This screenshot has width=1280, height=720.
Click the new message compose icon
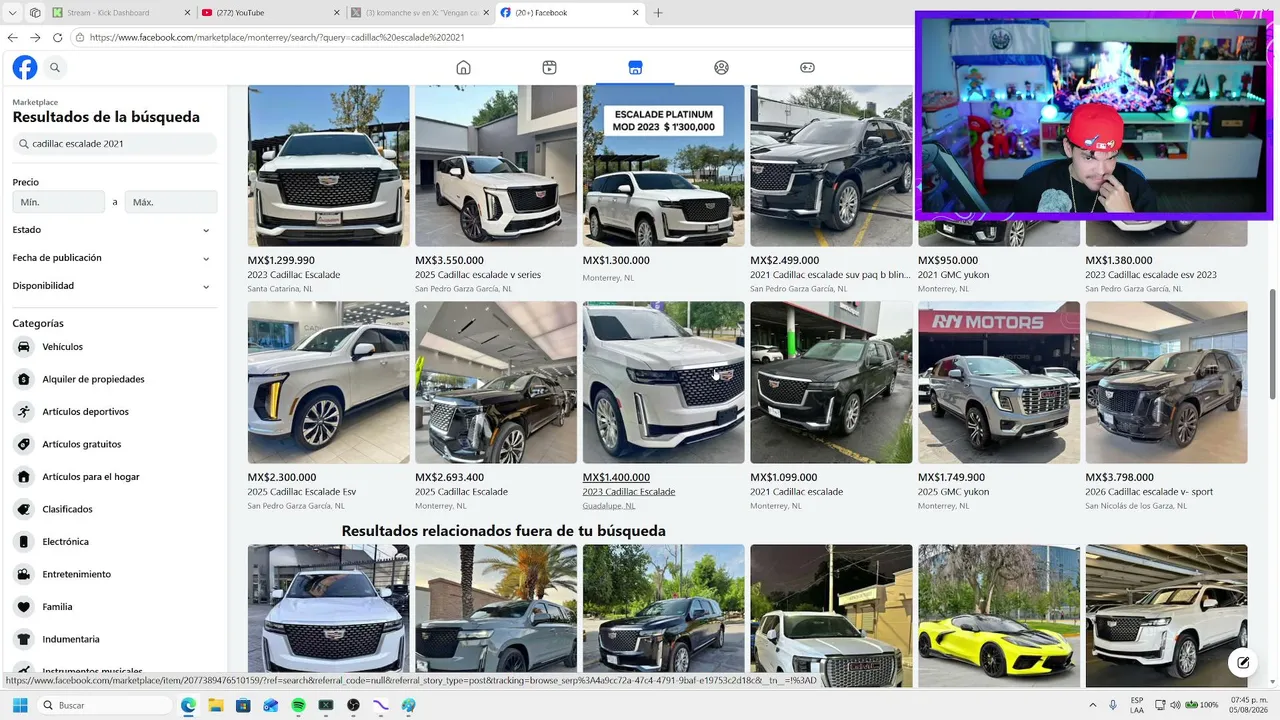pyautogui.click(x=1243, y=662)
